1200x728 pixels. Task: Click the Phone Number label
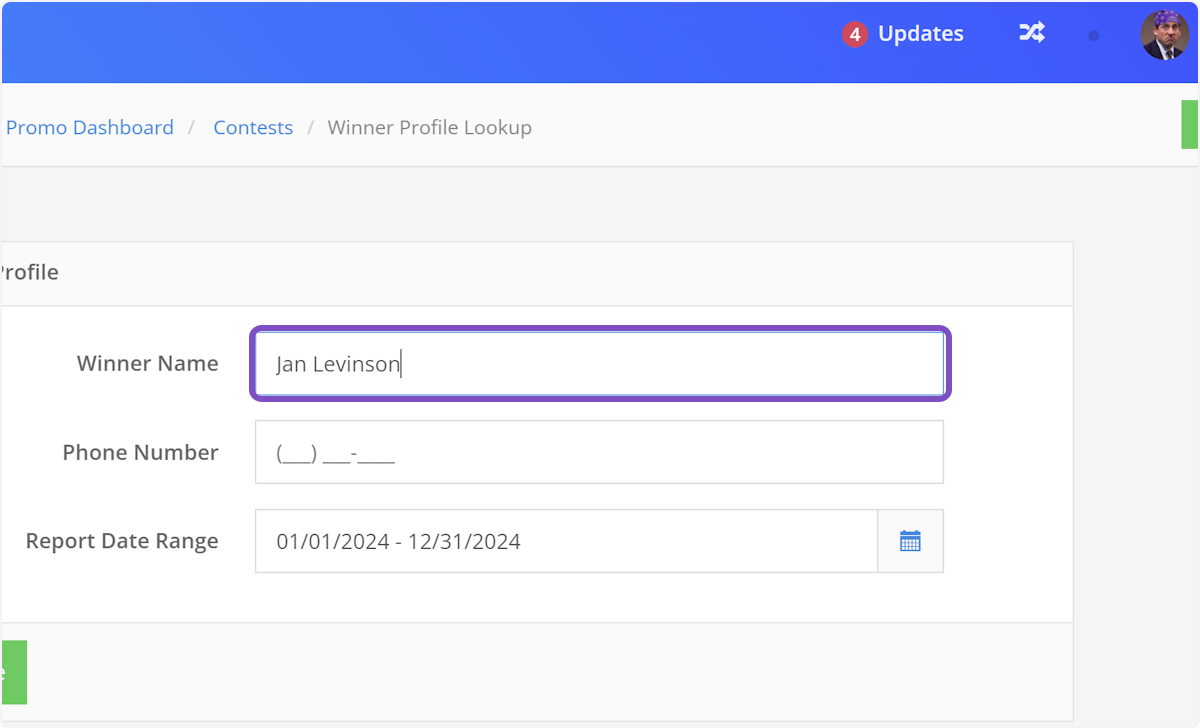pyautogui.click(x=140, y=453)
